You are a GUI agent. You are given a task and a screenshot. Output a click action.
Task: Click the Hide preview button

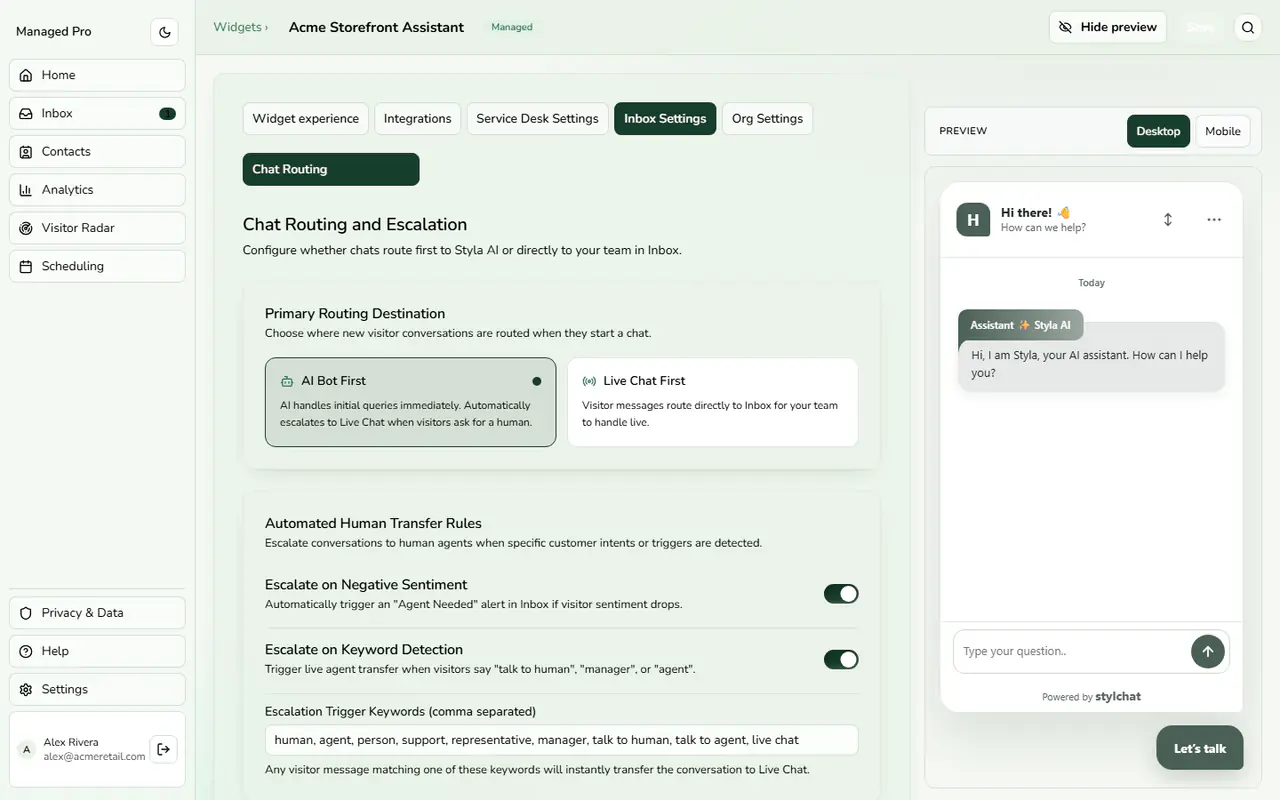[x=1108, y=27]
